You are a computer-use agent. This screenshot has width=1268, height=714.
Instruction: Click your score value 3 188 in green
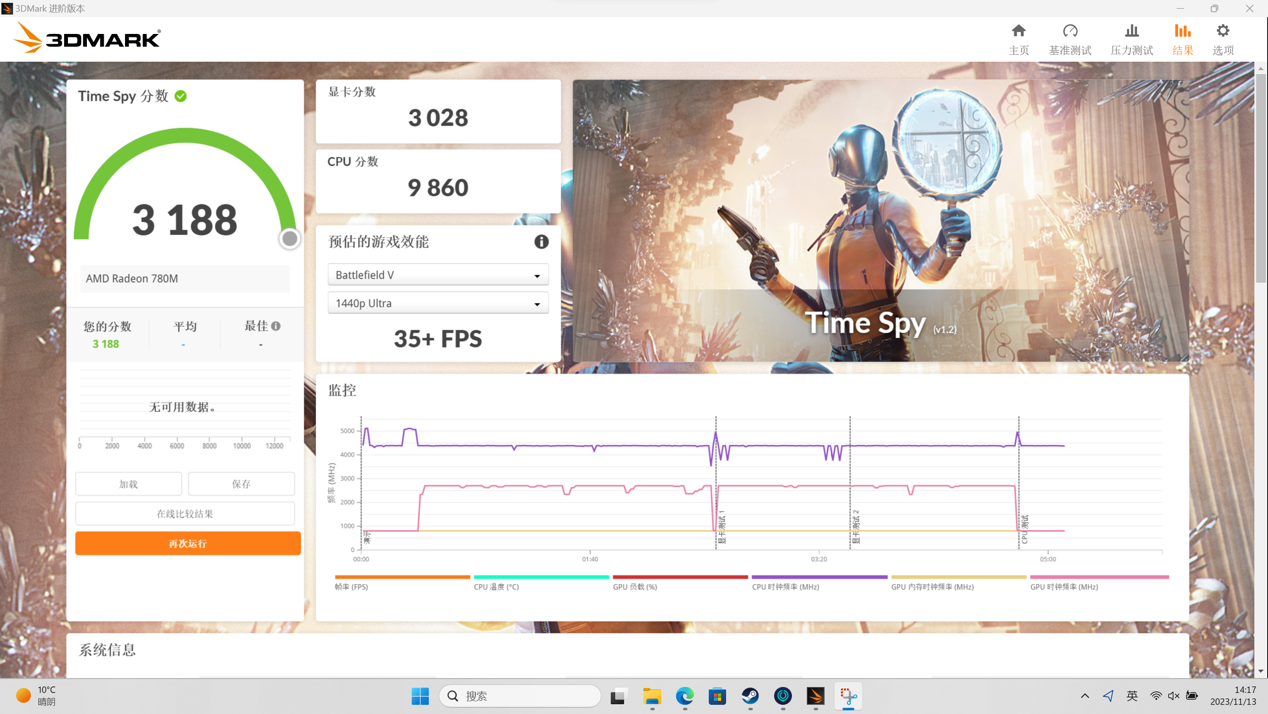tap(105, 344)
